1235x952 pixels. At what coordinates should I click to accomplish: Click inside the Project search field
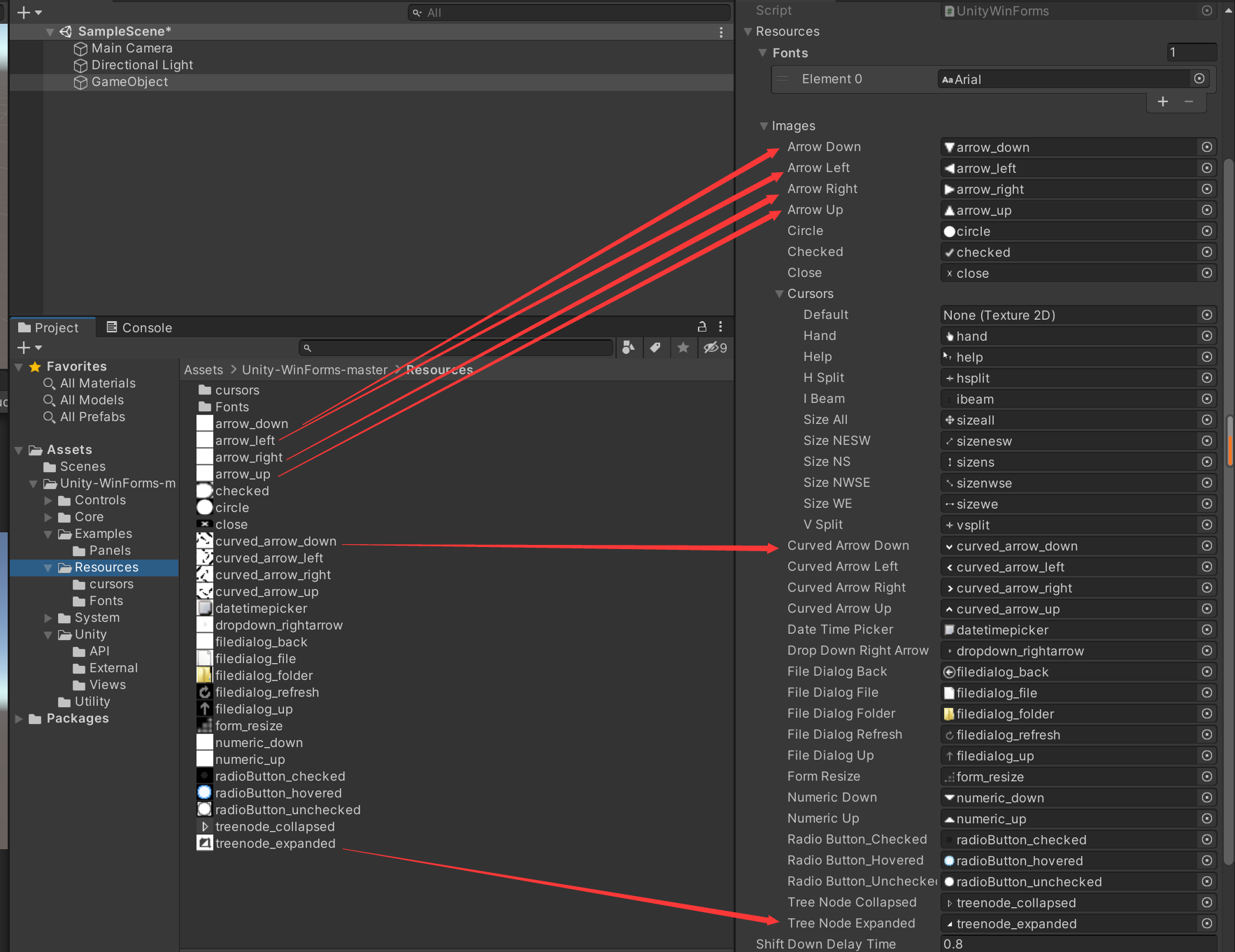tap(455, 348)
